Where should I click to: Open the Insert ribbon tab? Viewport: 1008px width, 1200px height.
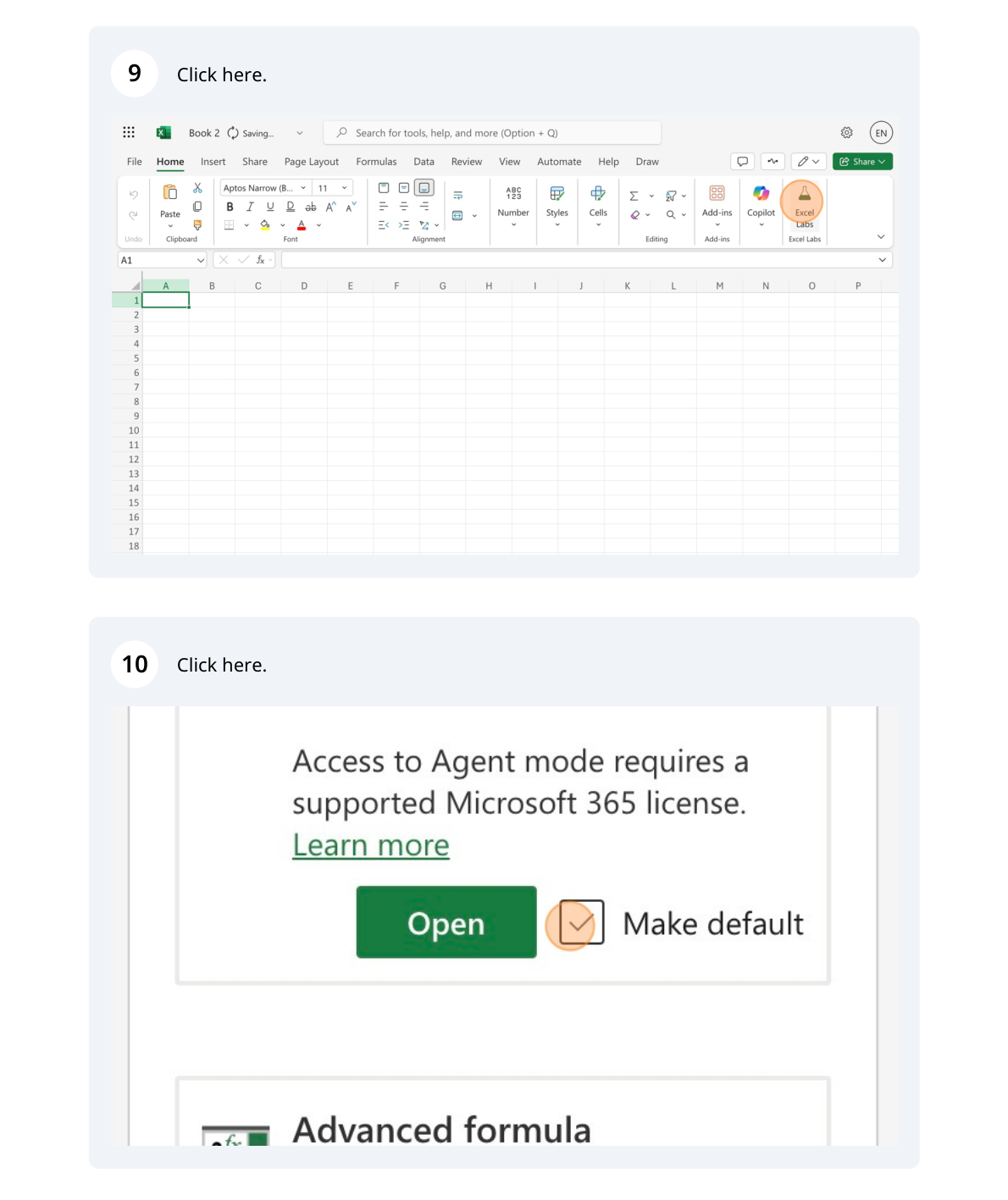(x=213, y=162)
